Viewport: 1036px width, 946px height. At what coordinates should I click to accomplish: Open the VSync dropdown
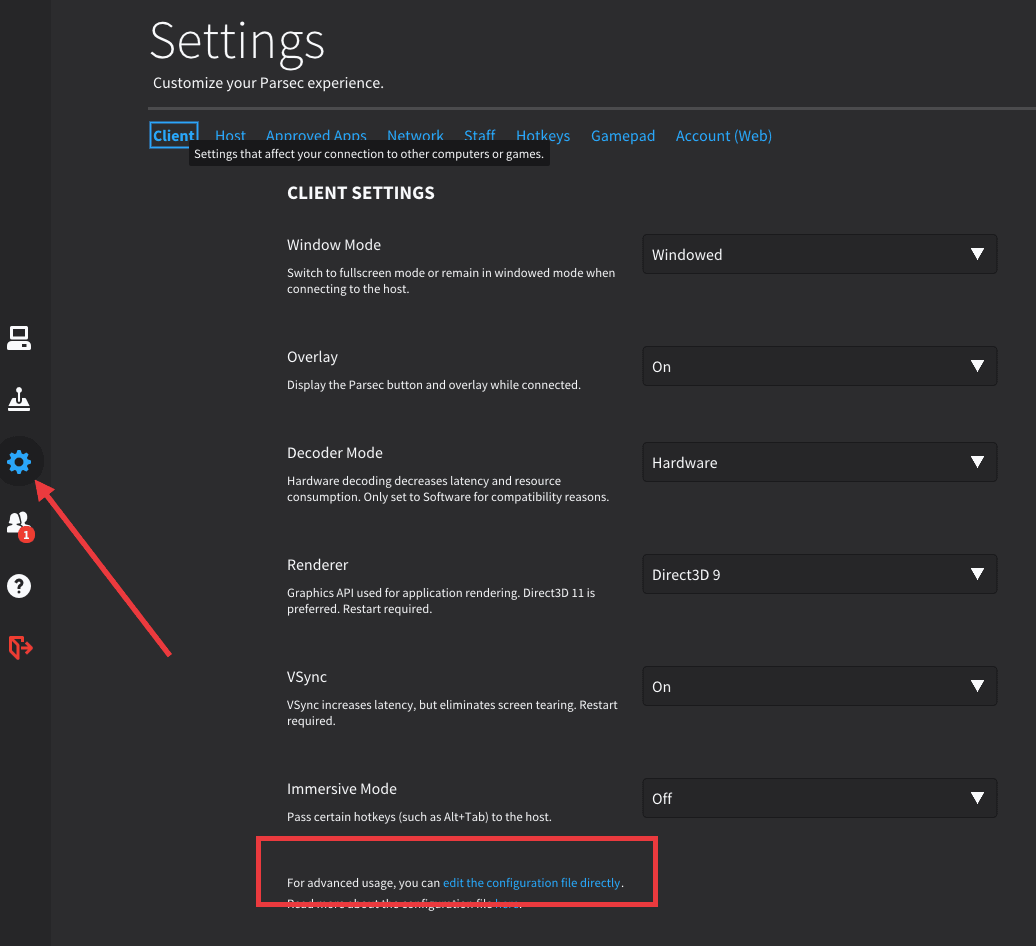819,686
